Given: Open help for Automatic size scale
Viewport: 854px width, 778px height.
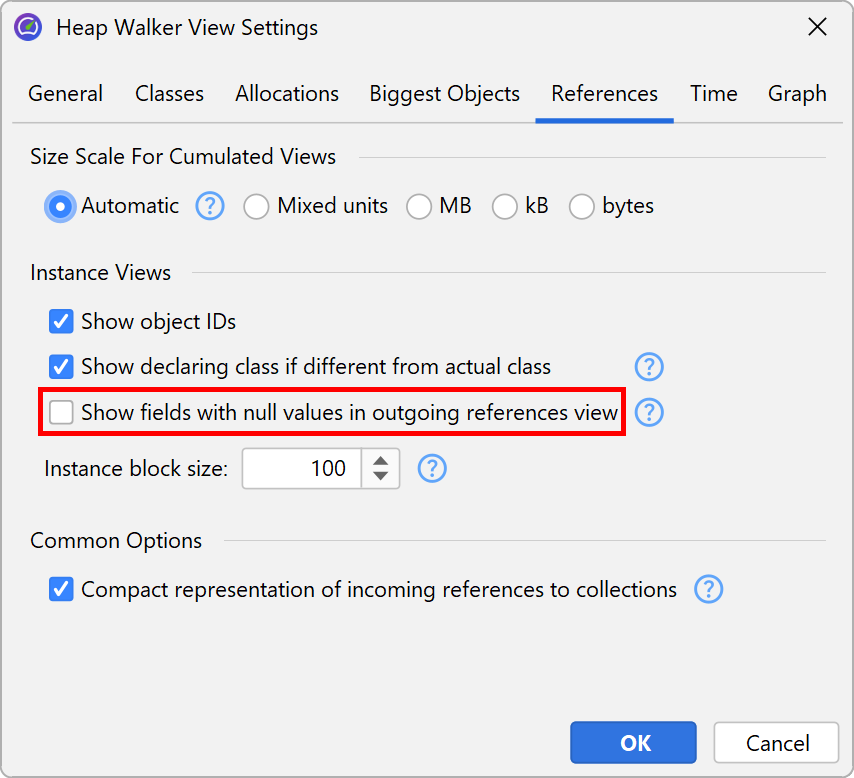Looking at the screenshot, I should 210,207.
